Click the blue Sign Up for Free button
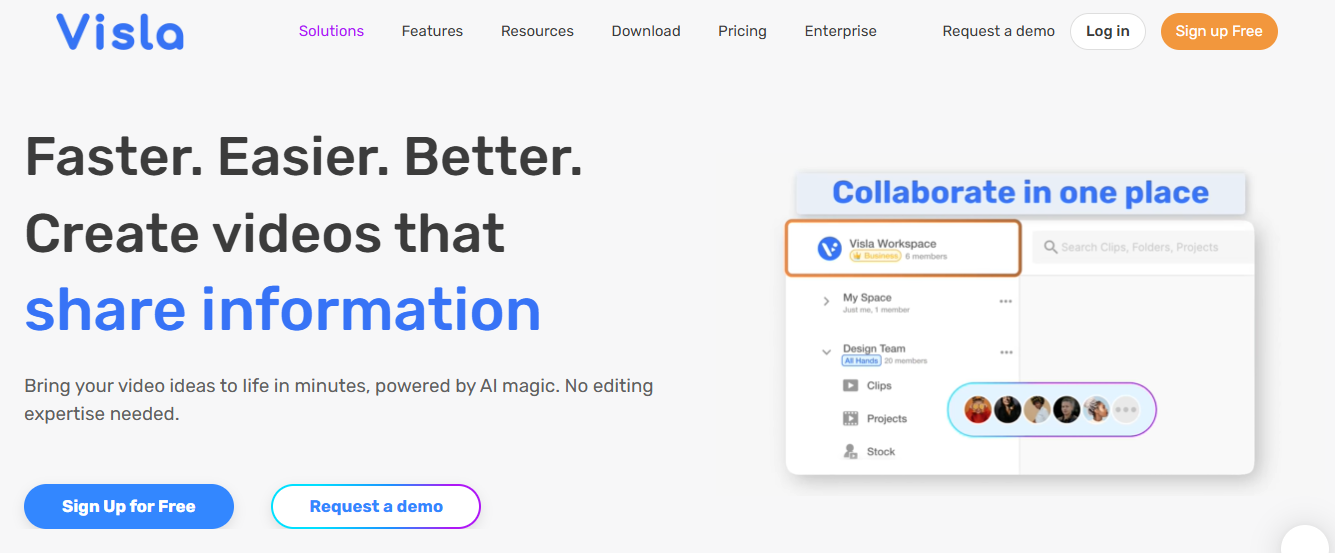 129,506
